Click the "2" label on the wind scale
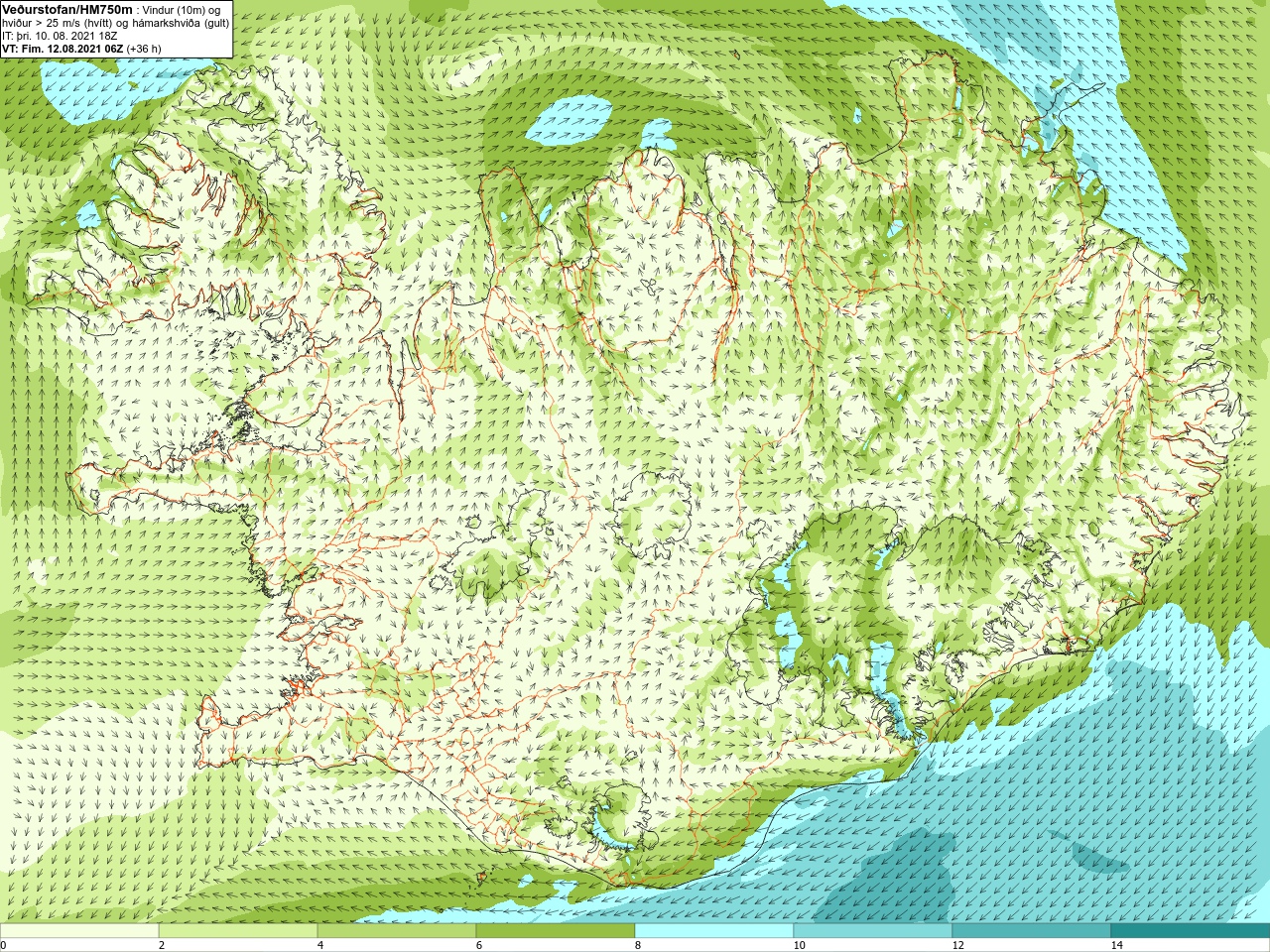This screenshot has height=952, width=1270. click(161, 945)
